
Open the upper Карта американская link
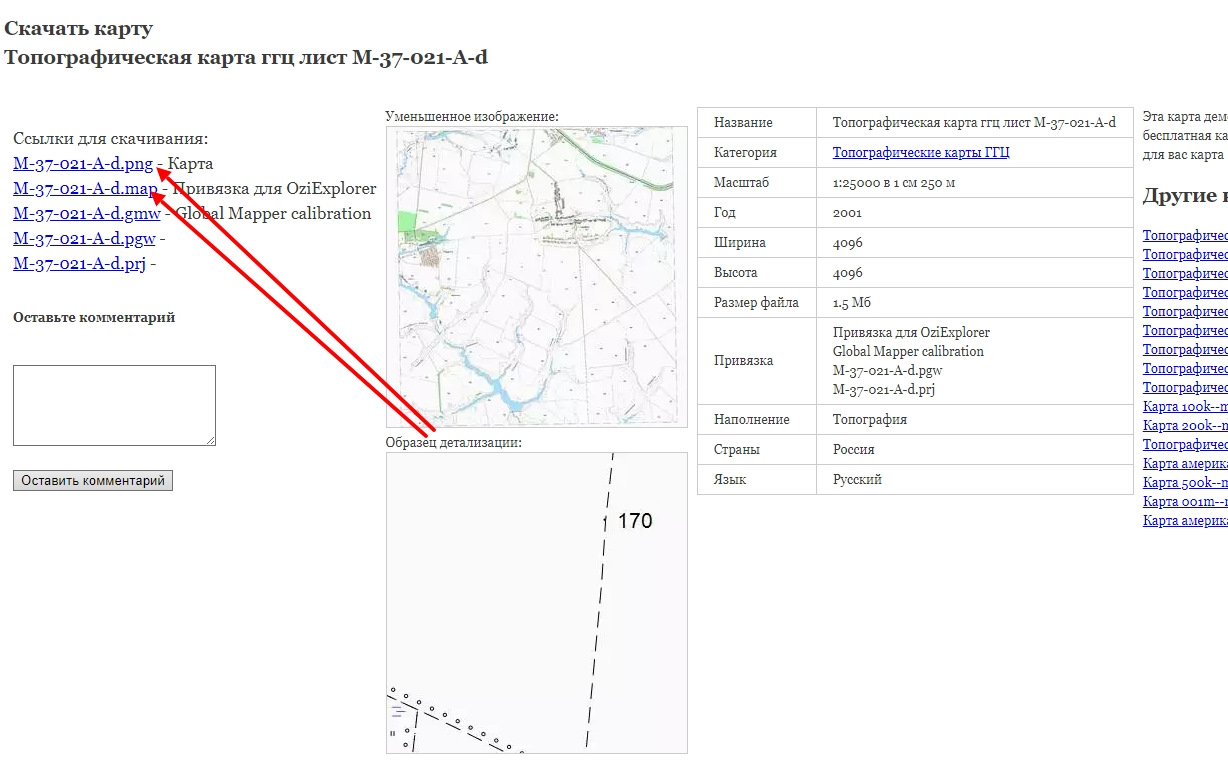click(1185, 463)
